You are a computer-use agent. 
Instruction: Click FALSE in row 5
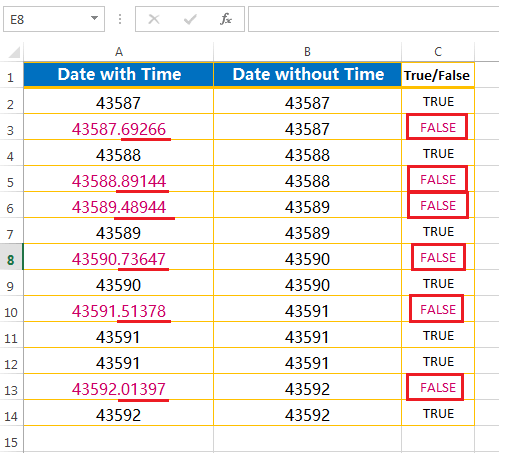pos(438,179)
